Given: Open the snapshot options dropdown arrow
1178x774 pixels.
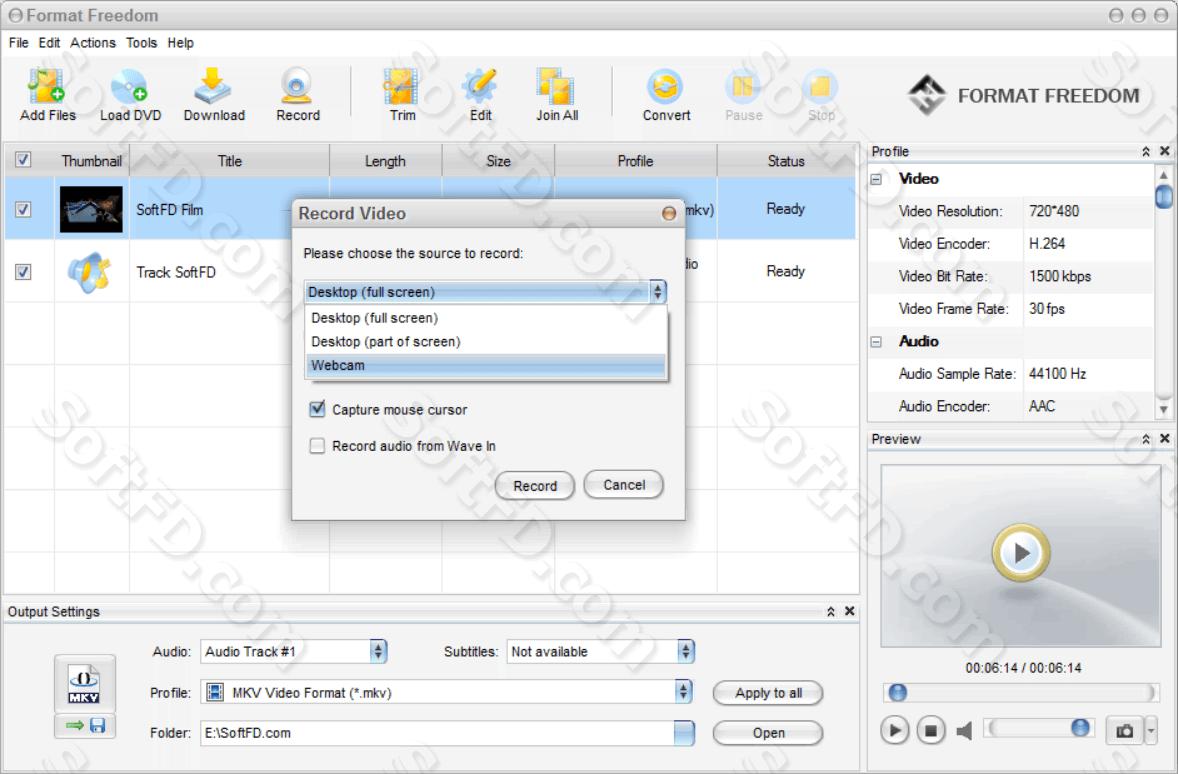Looking at the screenshot, I should pyautogui.click(x=1151, y=730).
